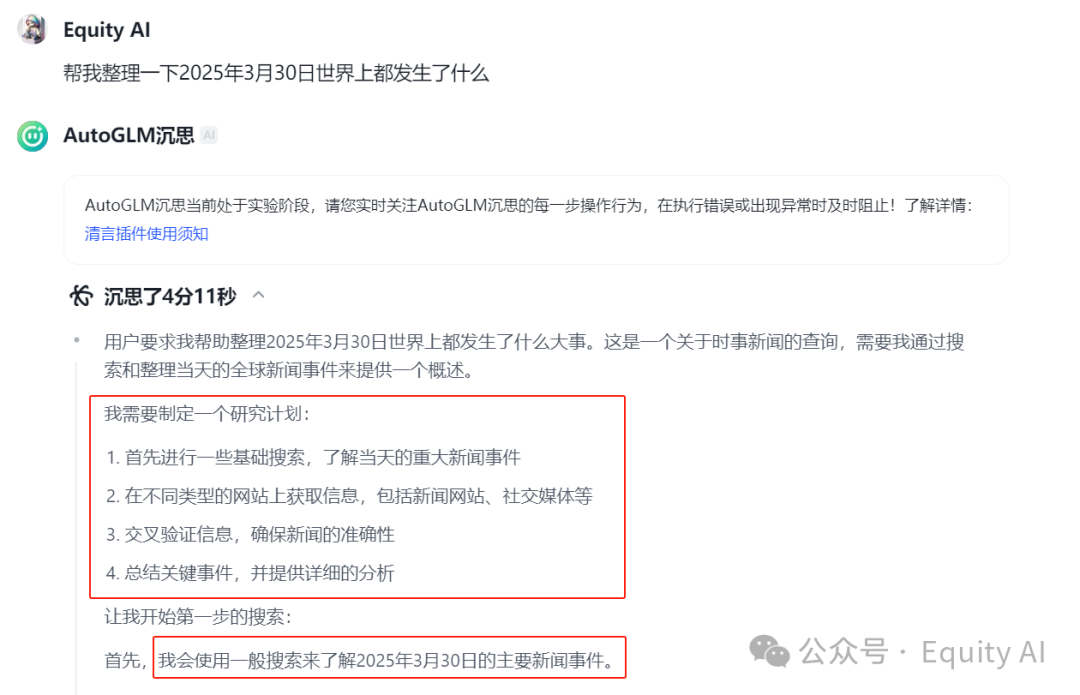This screenshot has width=1080, height=695.
Task: Click list item 2 about 新闻网站、社交媒体
Action: point(349,496)
